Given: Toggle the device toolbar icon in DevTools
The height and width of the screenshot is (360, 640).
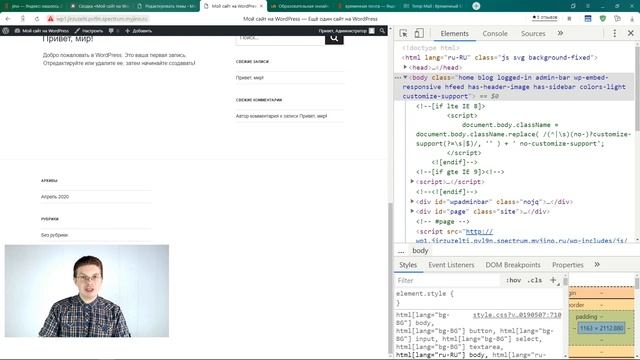Looking at the screenshot, I should [x=419, y=33].
